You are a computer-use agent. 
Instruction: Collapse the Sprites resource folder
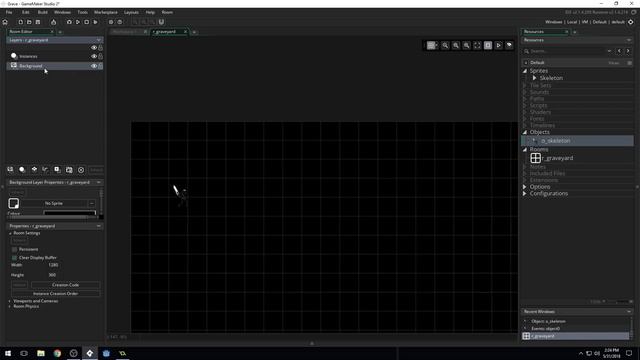[525, 71]
